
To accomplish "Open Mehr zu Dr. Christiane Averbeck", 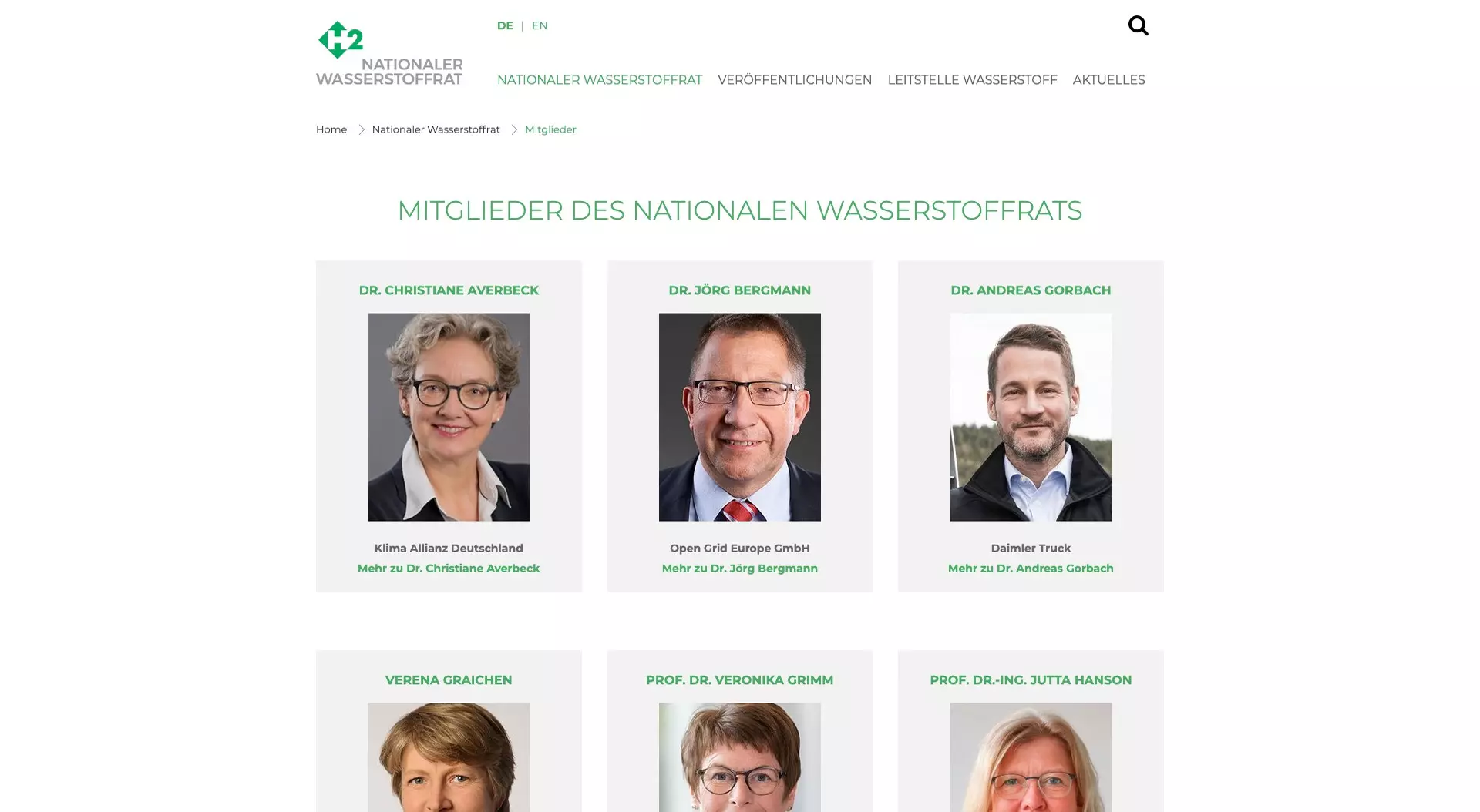I will coord(449,569).
